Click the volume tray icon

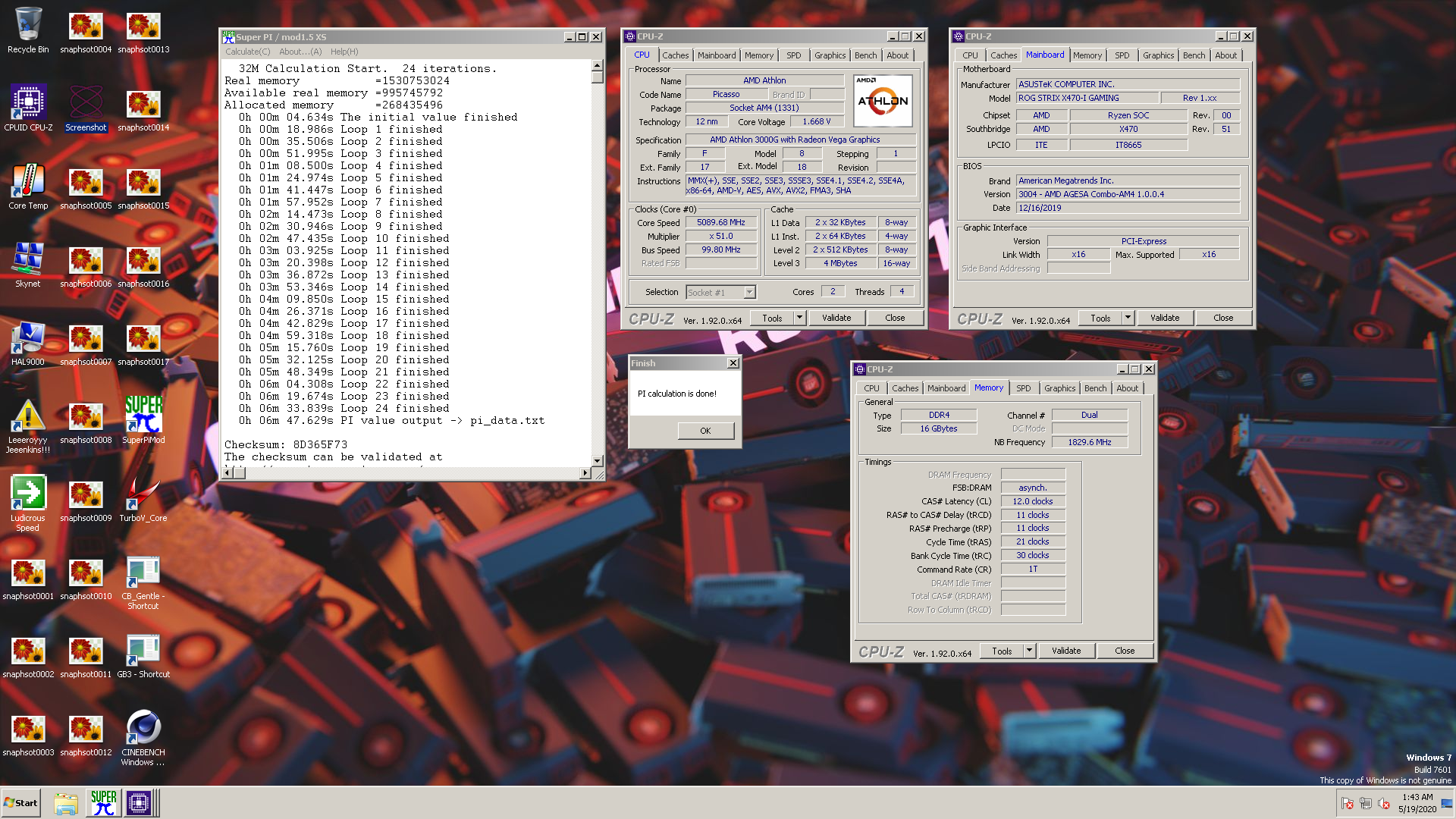click(x=1383, y=804)
